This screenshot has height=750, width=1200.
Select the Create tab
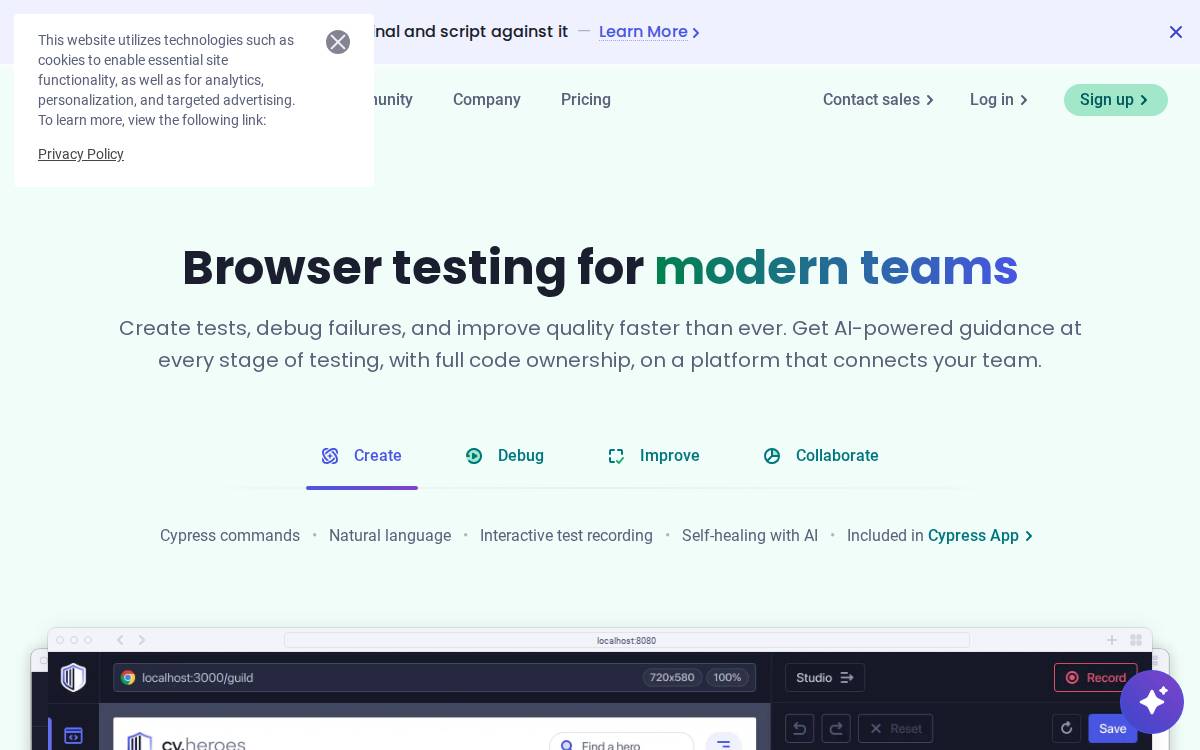coord(362,456)
